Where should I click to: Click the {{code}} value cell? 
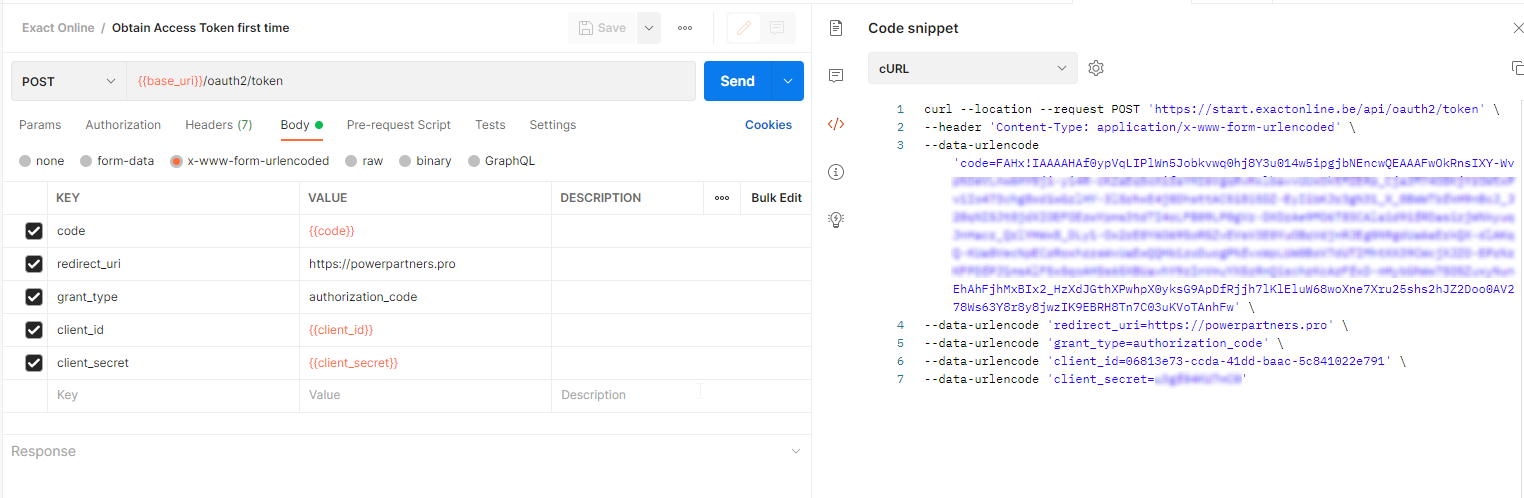point(425,231)
